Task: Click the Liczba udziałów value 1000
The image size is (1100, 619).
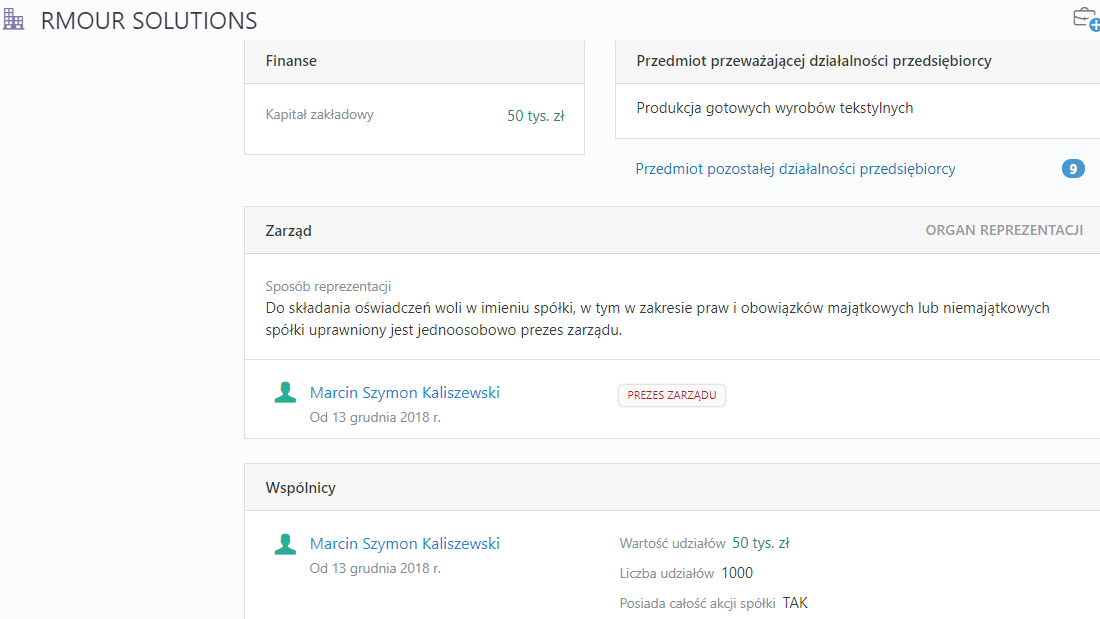Action: coord(737,573)
